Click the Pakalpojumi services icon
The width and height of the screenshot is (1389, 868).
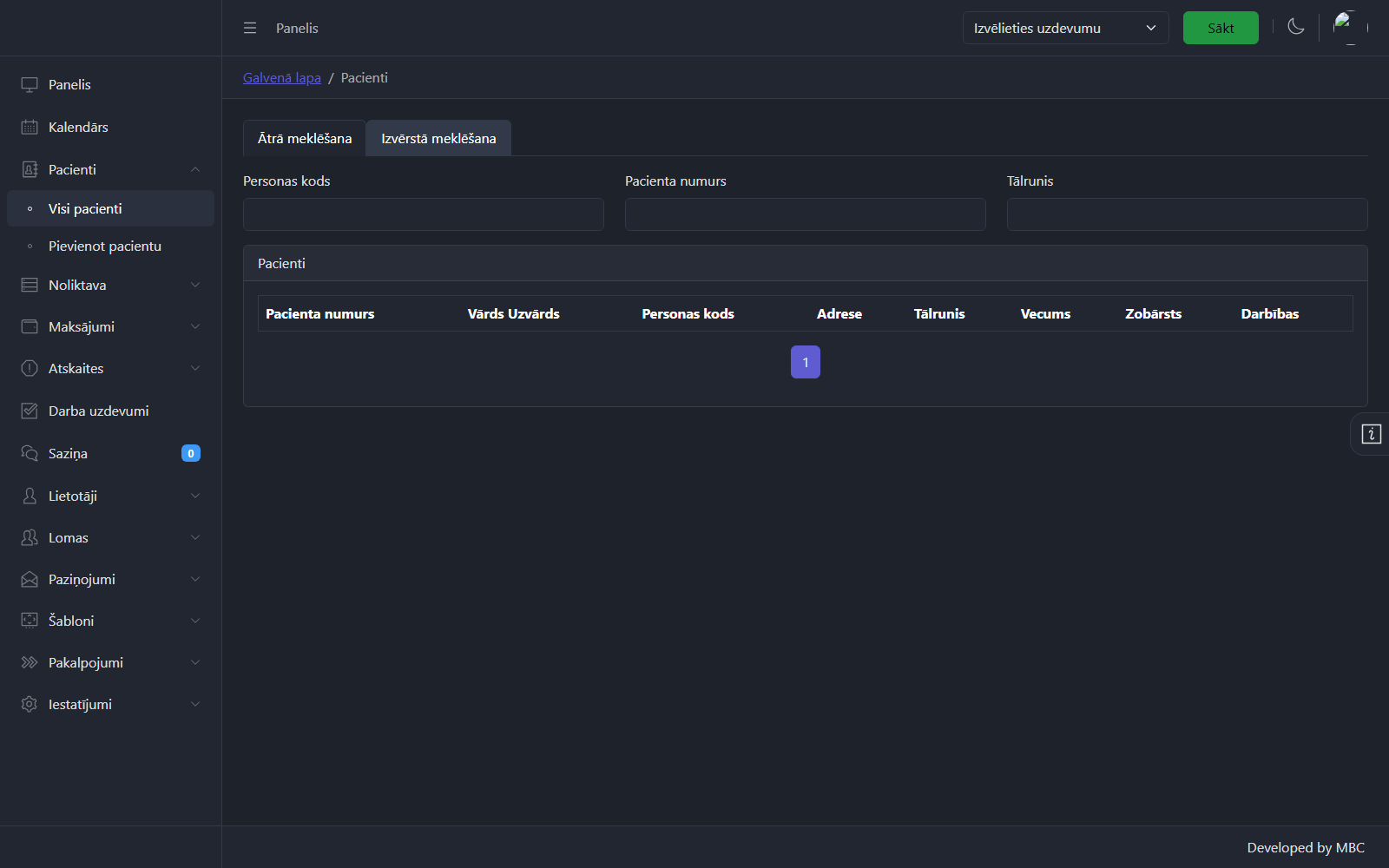coord(30,662)
